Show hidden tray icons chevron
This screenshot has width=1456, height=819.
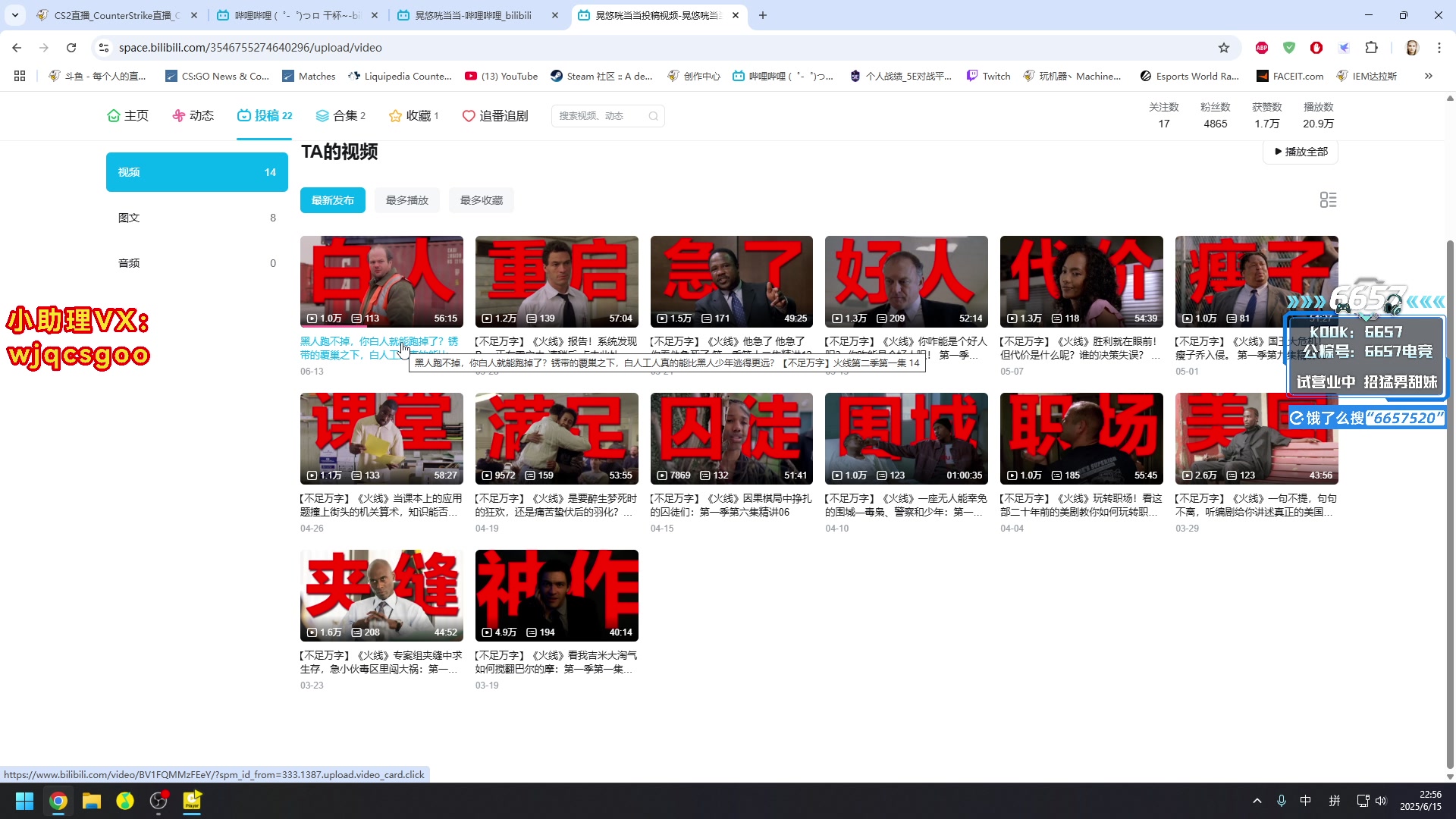point(1257,801)
